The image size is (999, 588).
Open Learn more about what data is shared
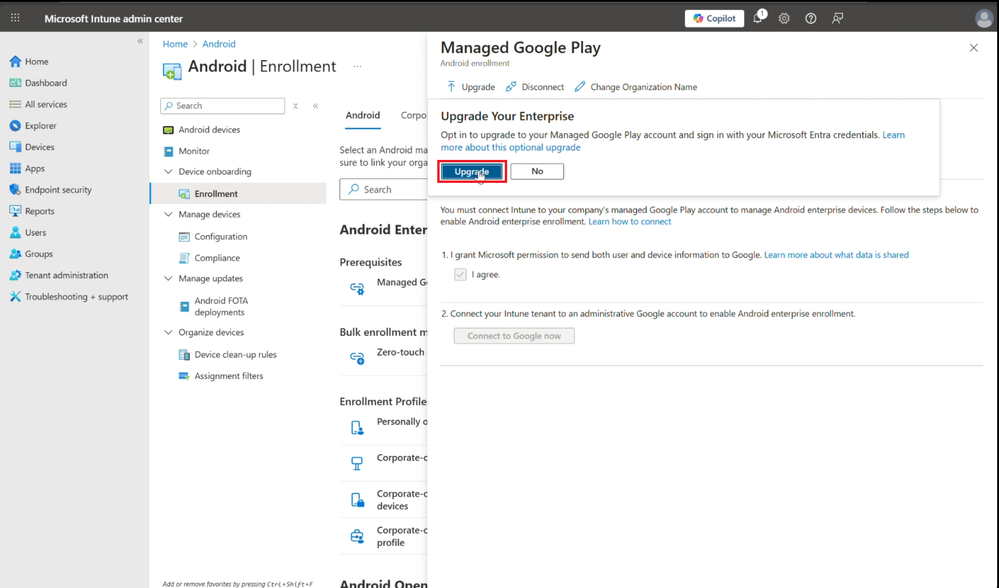coord(837,255)
